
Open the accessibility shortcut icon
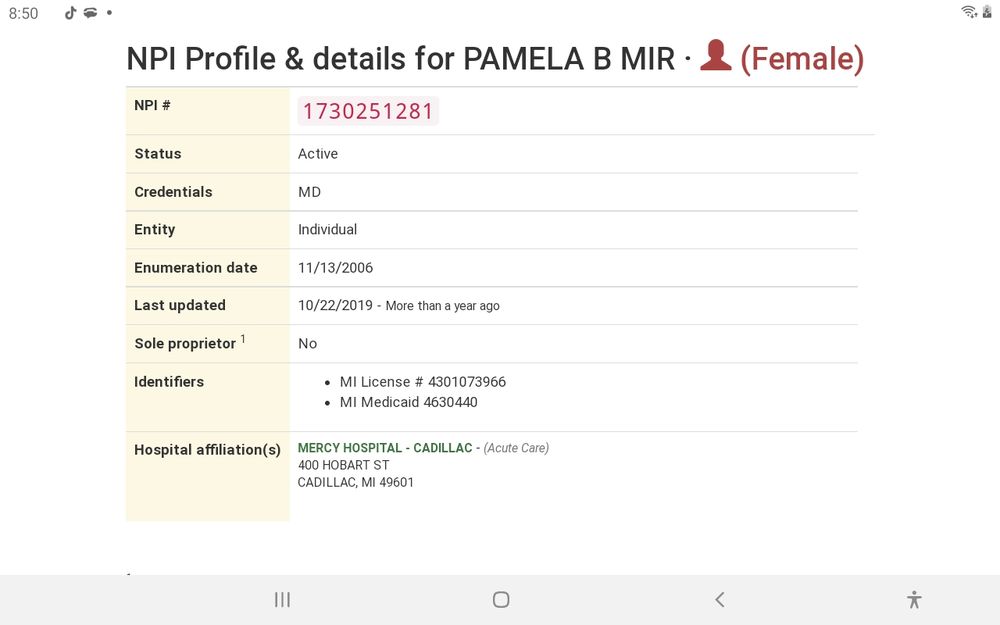[913, 599]
